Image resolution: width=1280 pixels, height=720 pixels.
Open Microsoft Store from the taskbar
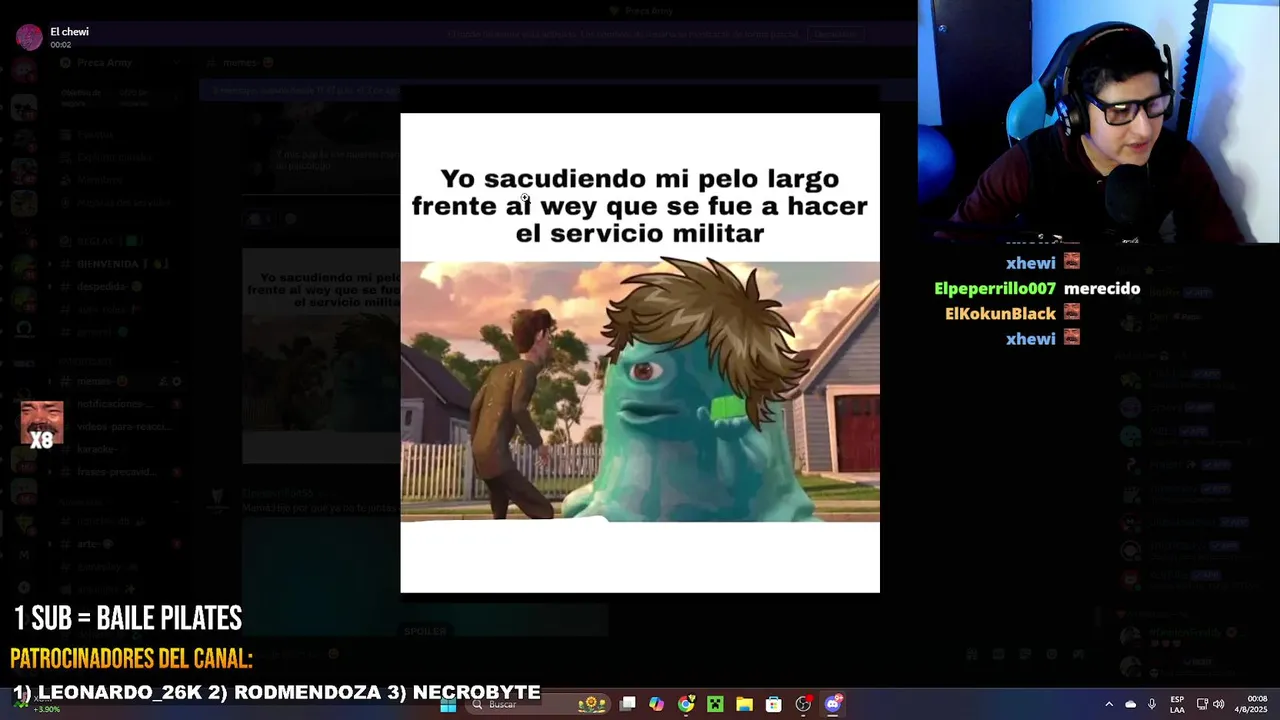point(773,704)
